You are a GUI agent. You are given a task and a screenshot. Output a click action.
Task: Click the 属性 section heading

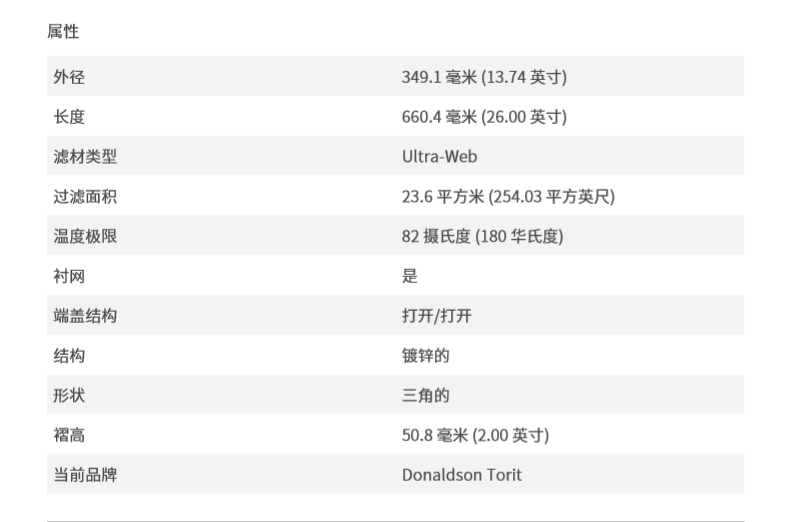[x=63, y=32]
